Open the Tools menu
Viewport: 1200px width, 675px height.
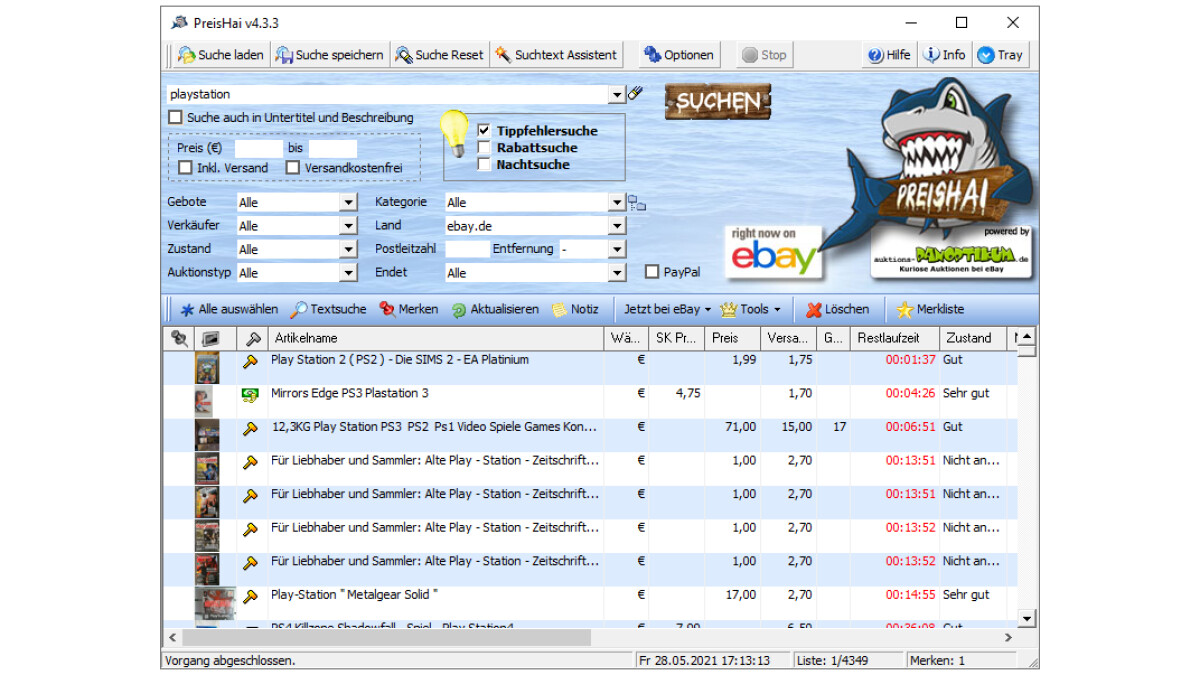(750, 310)
